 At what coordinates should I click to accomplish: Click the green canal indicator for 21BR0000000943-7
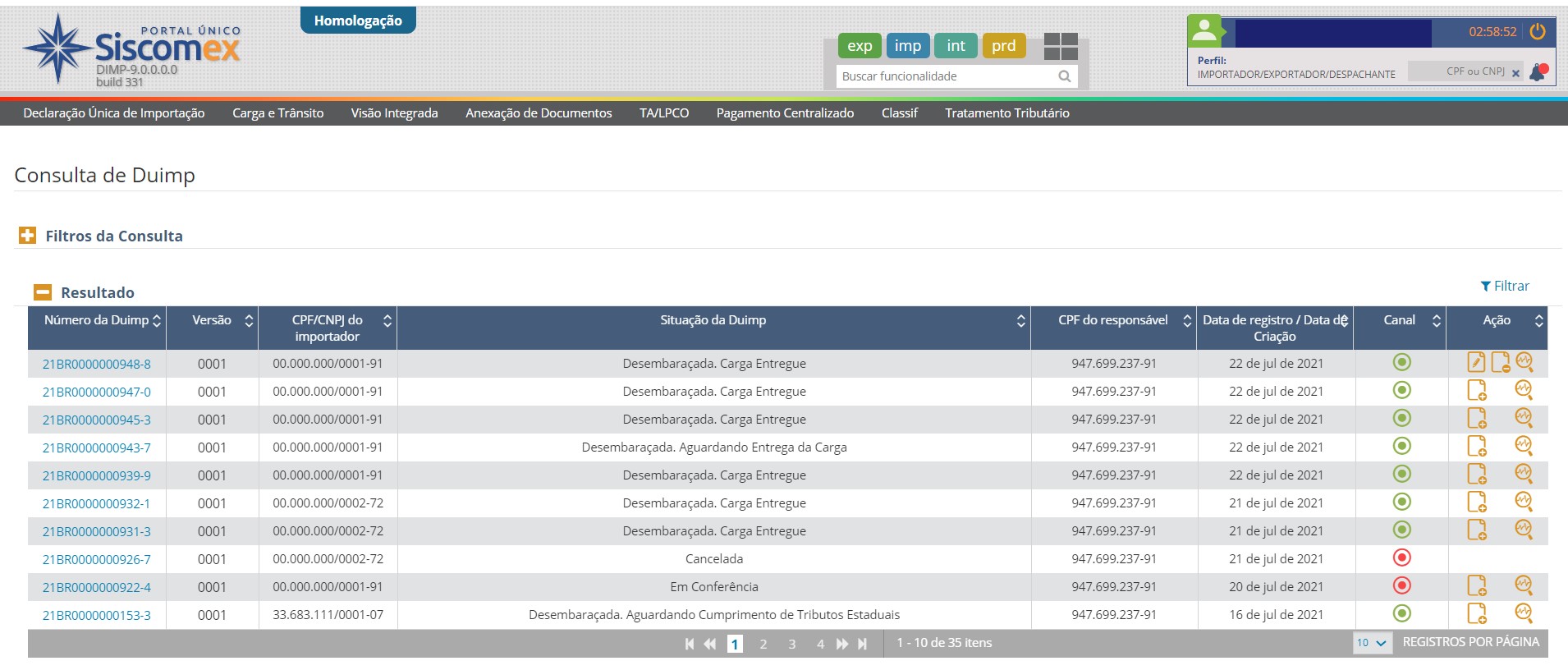(1402, 446)
